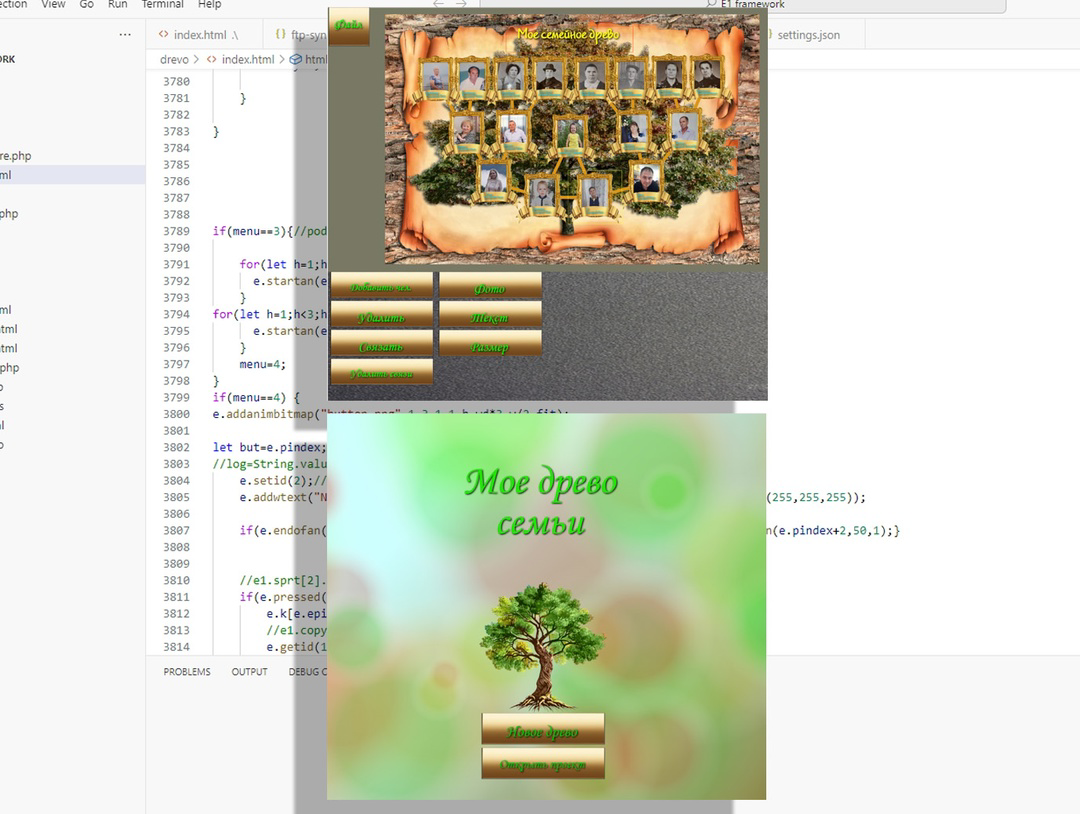Click the JSON braces icon on ftp-sync tab

(280, 34)
